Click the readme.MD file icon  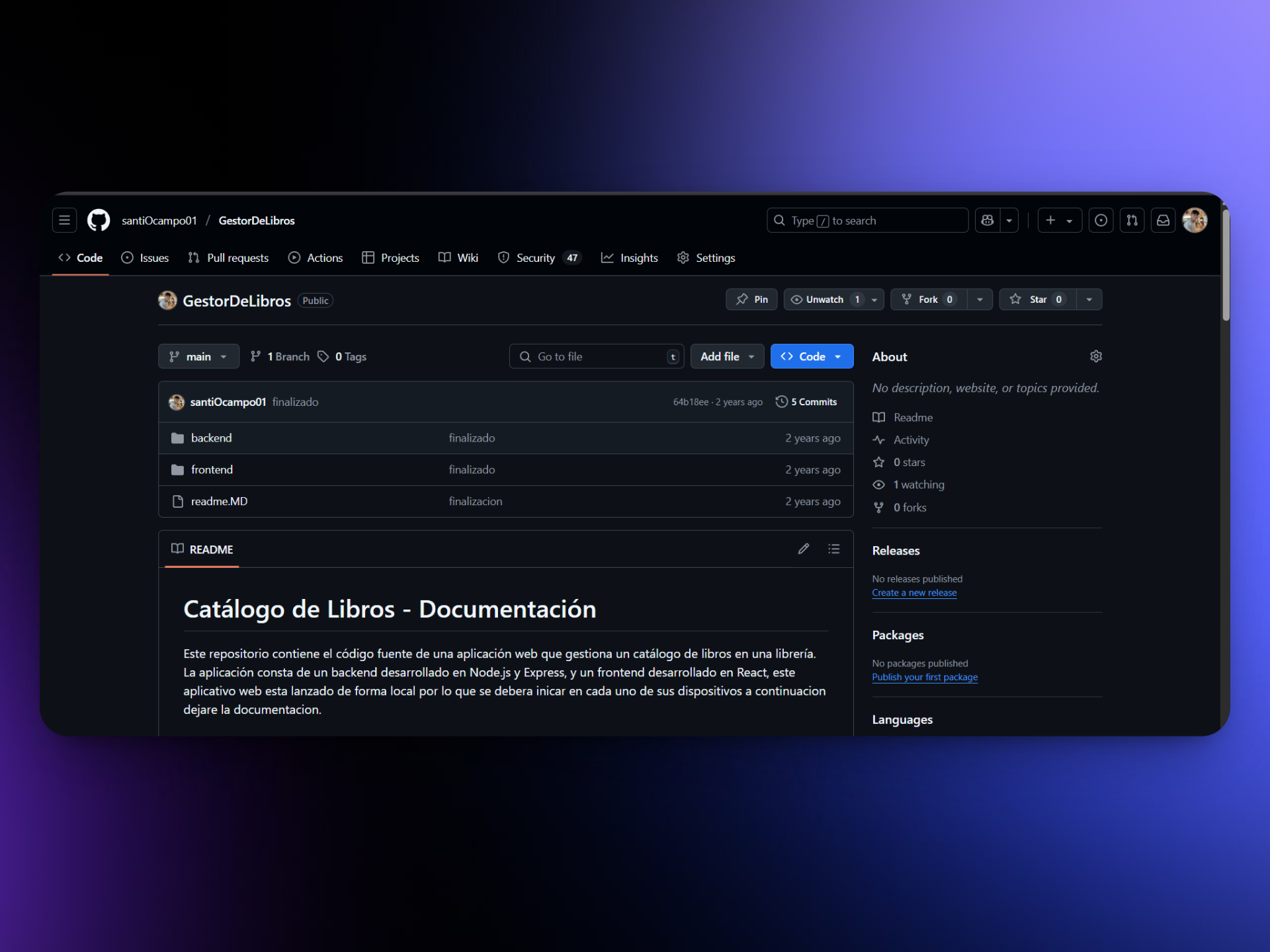[x=177, y=502]
